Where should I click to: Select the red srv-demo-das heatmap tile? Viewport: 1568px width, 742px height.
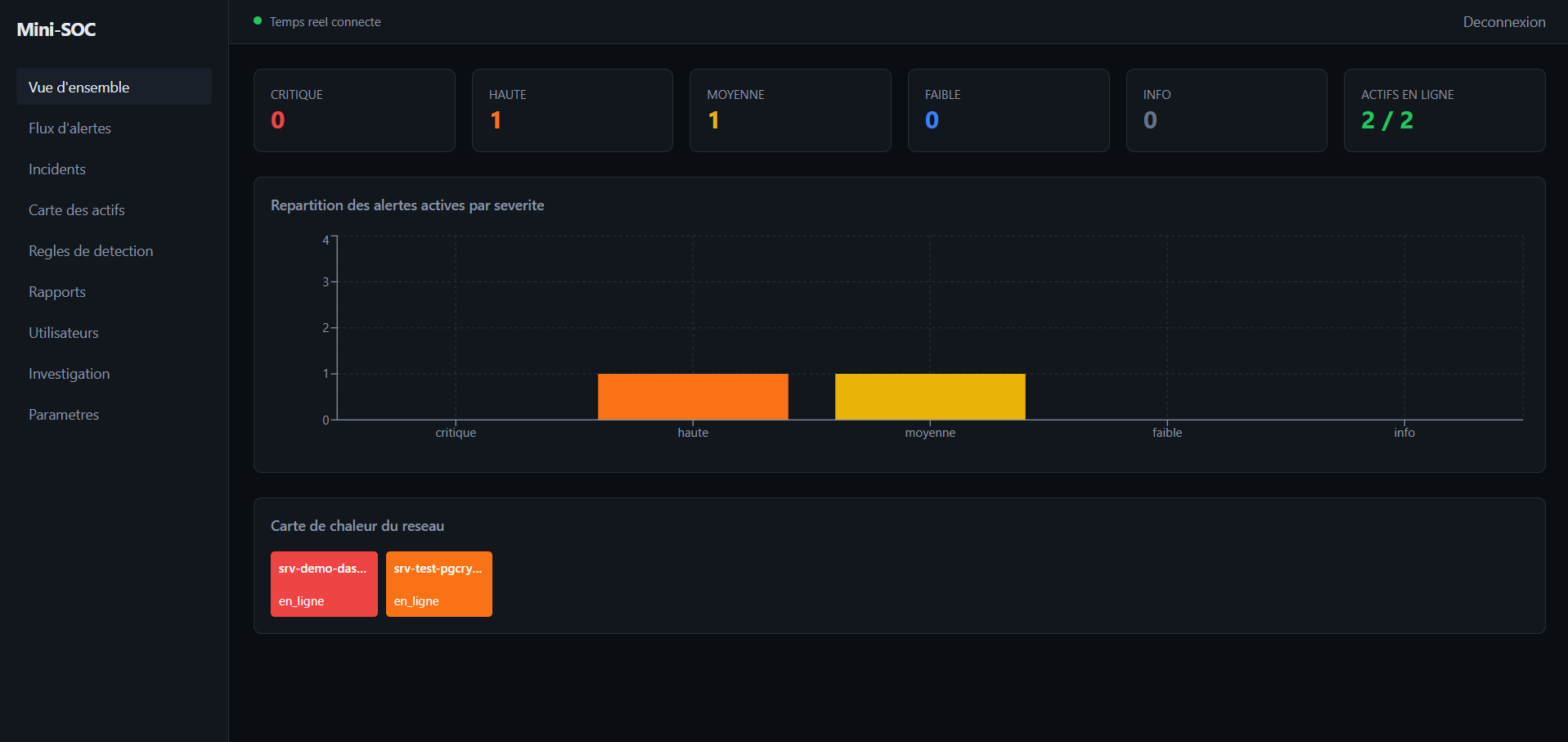coord(324,584)
